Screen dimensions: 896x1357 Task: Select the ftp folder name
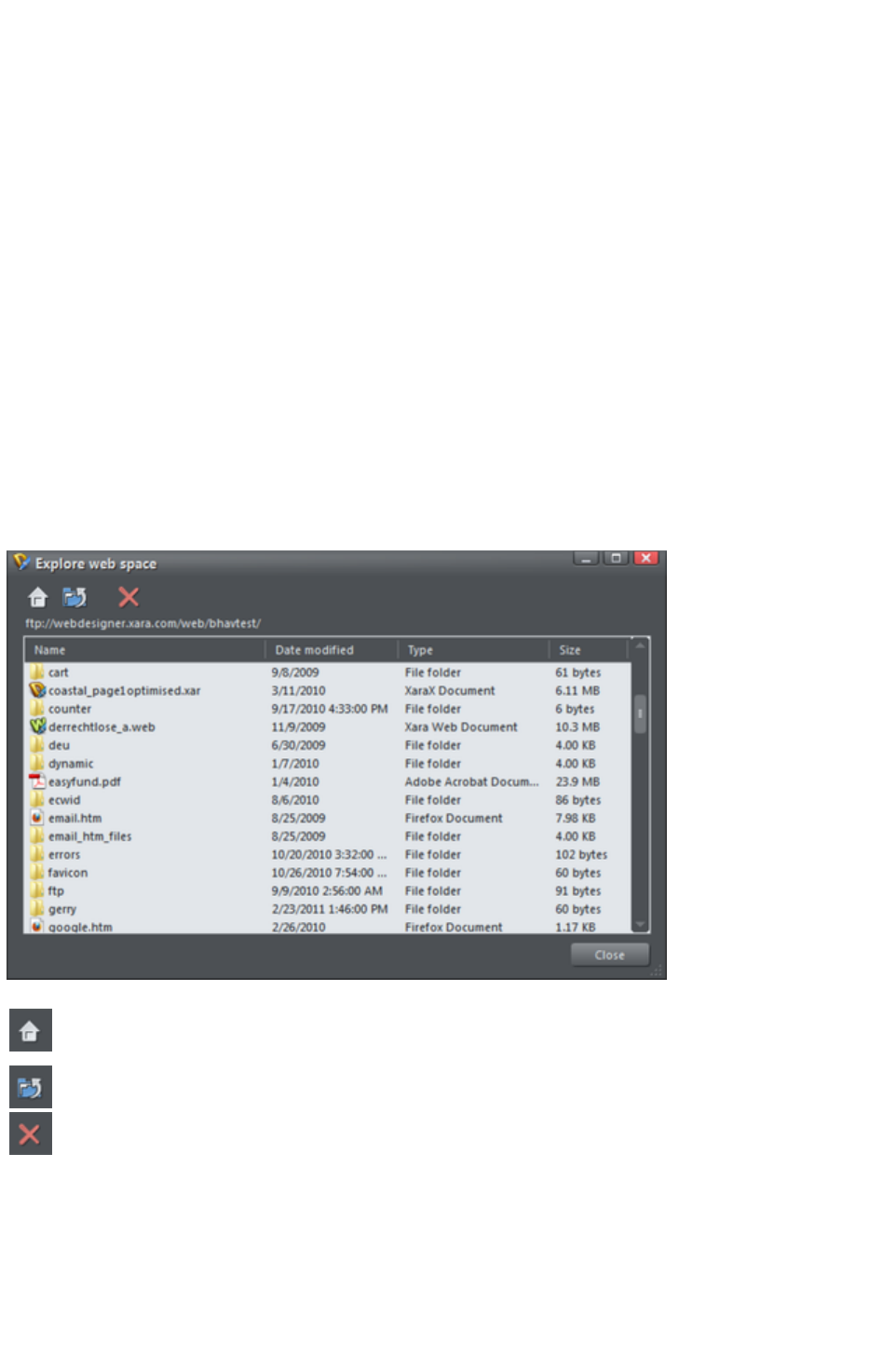click(x=56, y=891)
